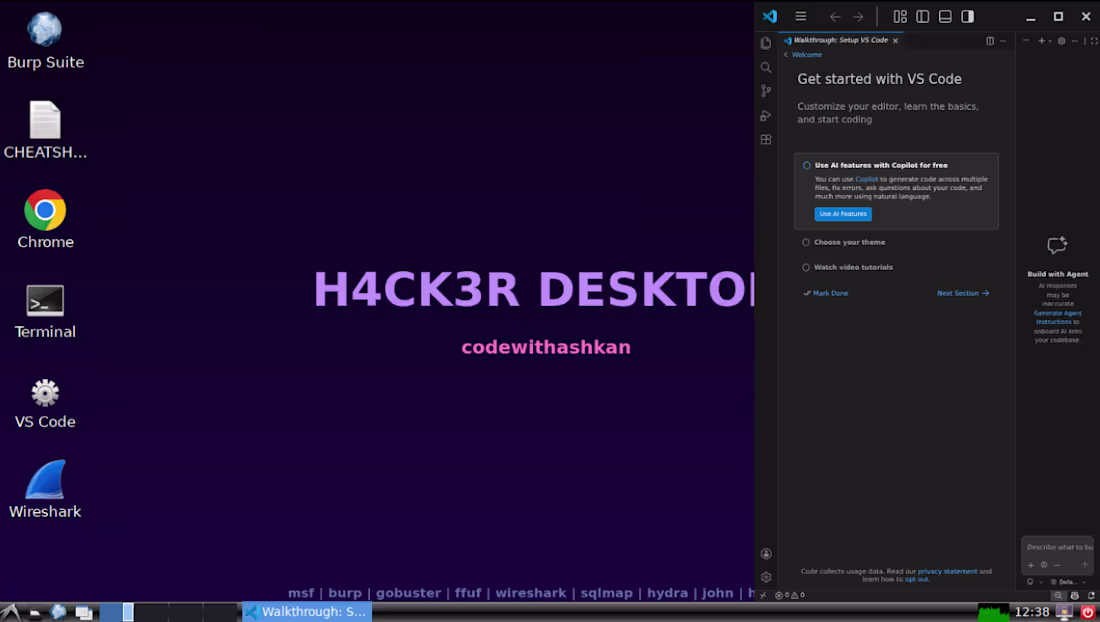Screen dimensions: 1100x622
Task: Open the Terminal desktop shortcut
Action: pyautogui.click(x=45, y=311)
